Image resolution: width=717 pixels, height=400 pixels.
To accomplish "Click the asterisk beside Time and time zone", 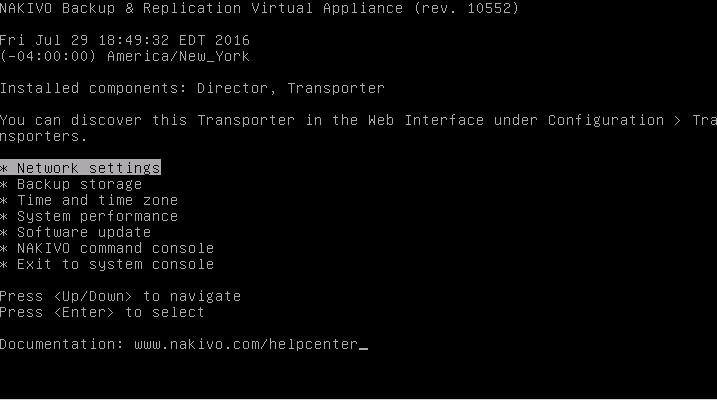I will [x=4, y=201].
